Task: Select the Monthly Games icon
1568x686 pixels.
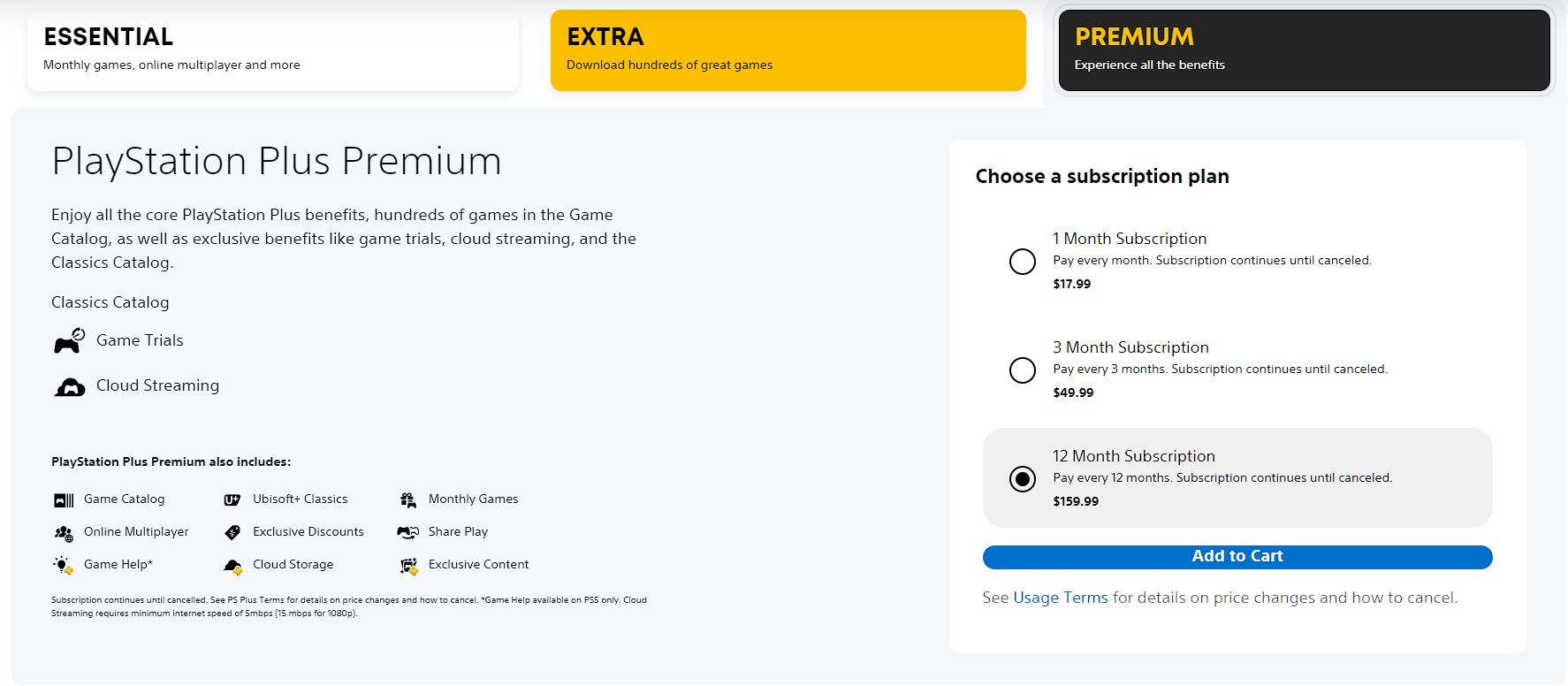Action: pos(407,499)
